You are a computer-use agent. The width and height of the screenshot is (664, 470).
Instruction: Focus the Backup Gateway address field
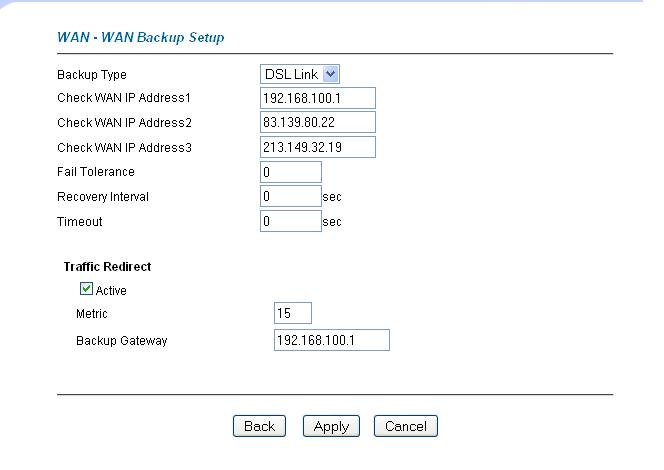pos(331,341)
